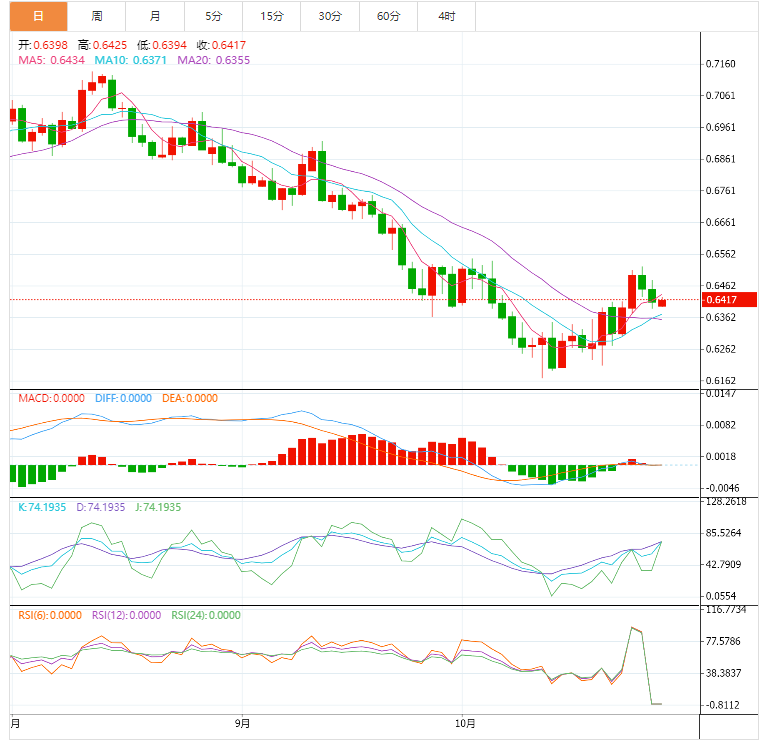Click the MA10: 0.6371 label

[131, 60]
